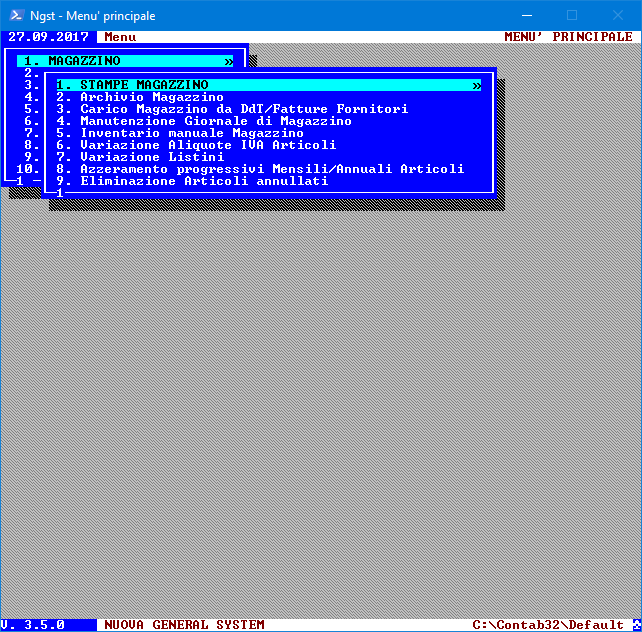The image size is (642, 632).
Task: Close the Ngst window
Action: coord(616,15)
